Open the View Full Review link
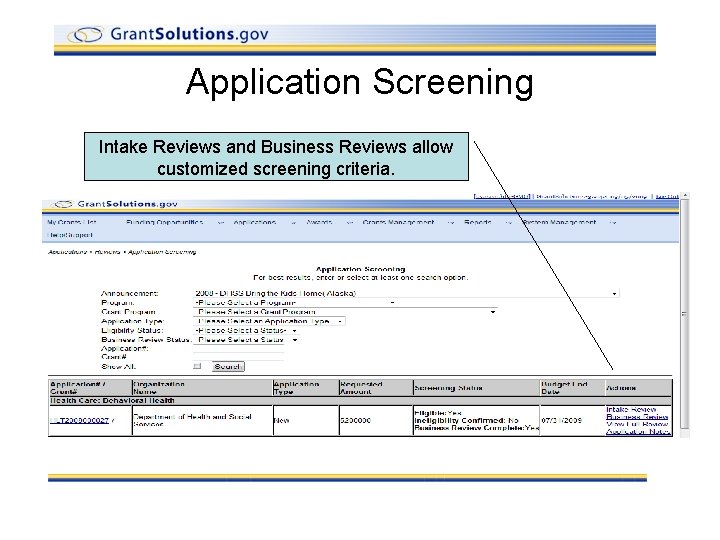Screen dimensions: 720x540 point(637,424)
